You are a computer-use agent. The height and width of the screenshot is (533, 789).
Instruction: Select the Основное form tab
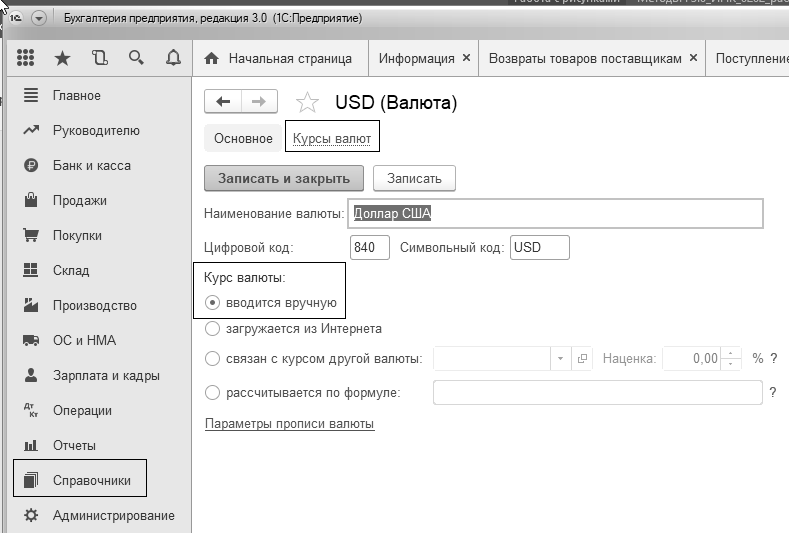[x=243, y=138]
